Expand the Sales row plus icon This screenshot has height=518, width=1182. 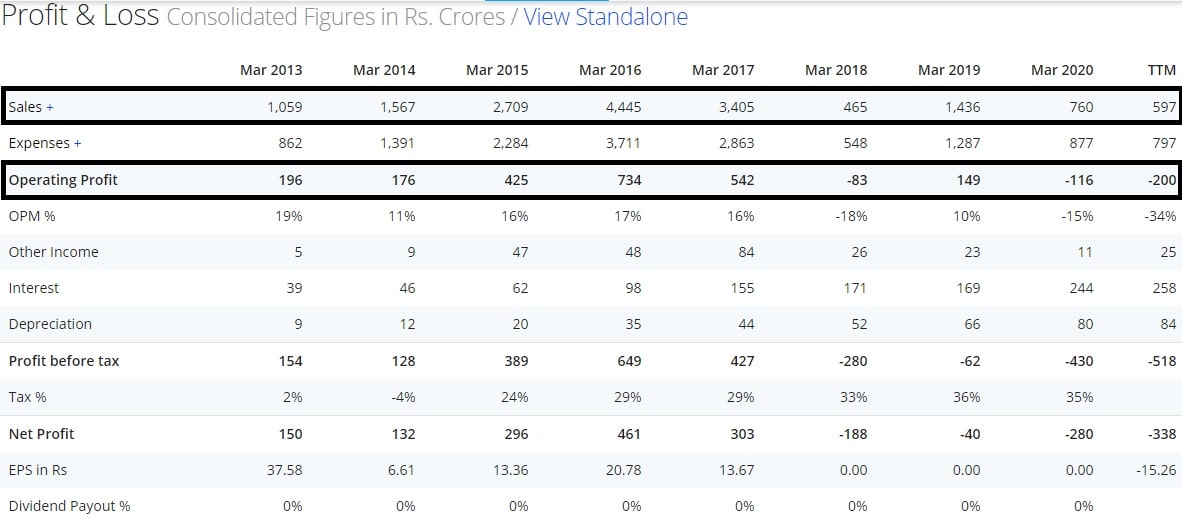click(50, 107)
